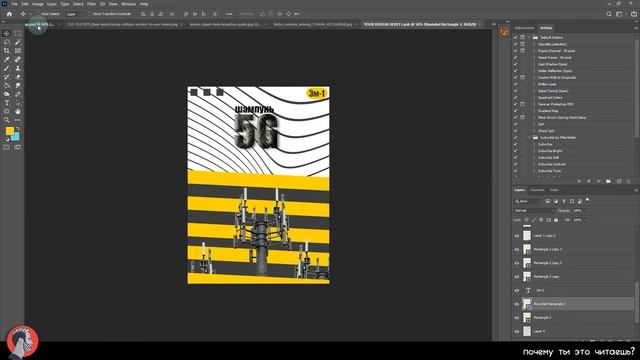The height and width of the screenshot is (360, 640).
Task: Toggle layer filtering switch in Layers panel
Action: [x=587, y=200]
